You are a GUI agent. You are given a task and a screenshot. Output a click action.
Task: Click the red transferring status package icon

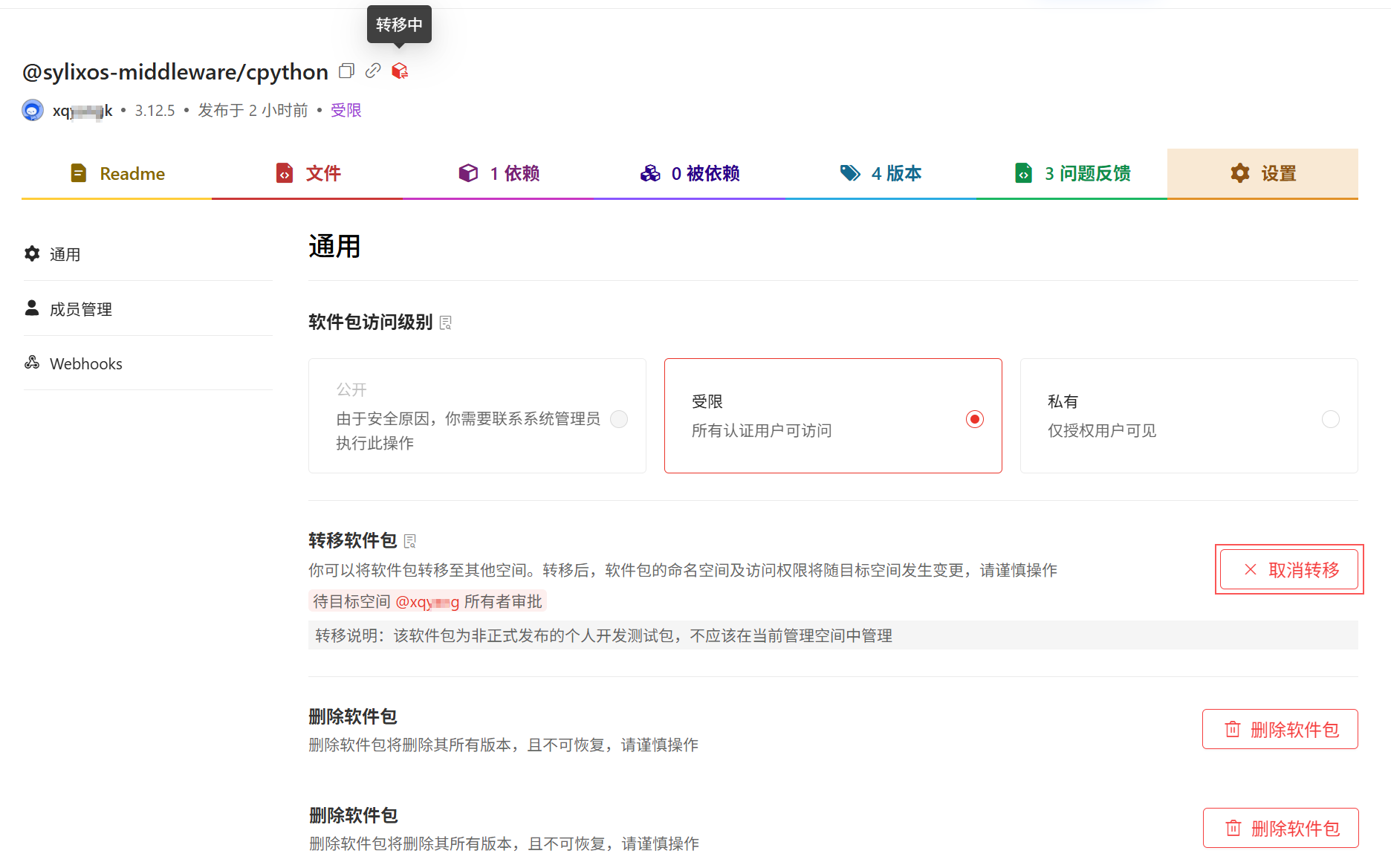coord(400,71)
